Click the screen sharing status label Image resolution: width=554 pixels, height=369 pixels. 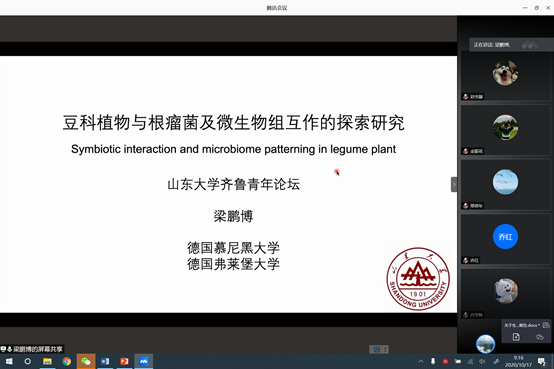pyautogui.click(x=32, y=349)
